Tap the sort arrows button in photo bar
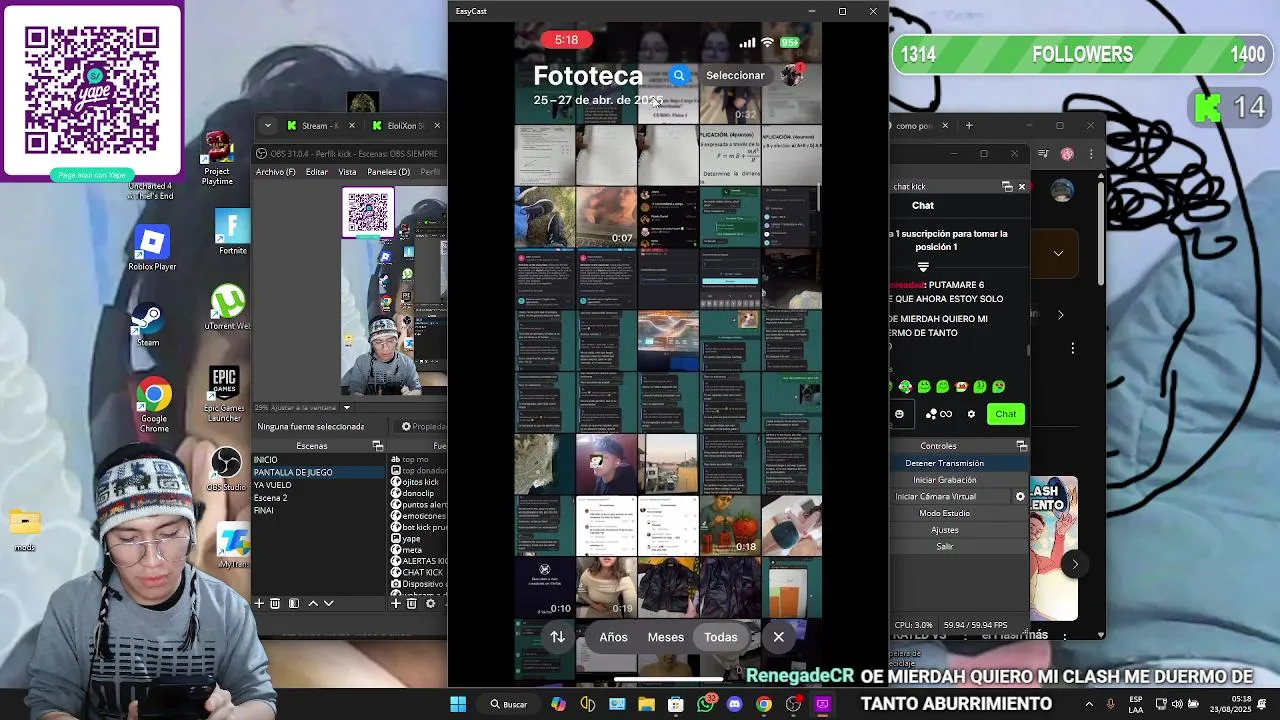The height and width of the screenshot is (720, 1280). click(x=558, y=637)
